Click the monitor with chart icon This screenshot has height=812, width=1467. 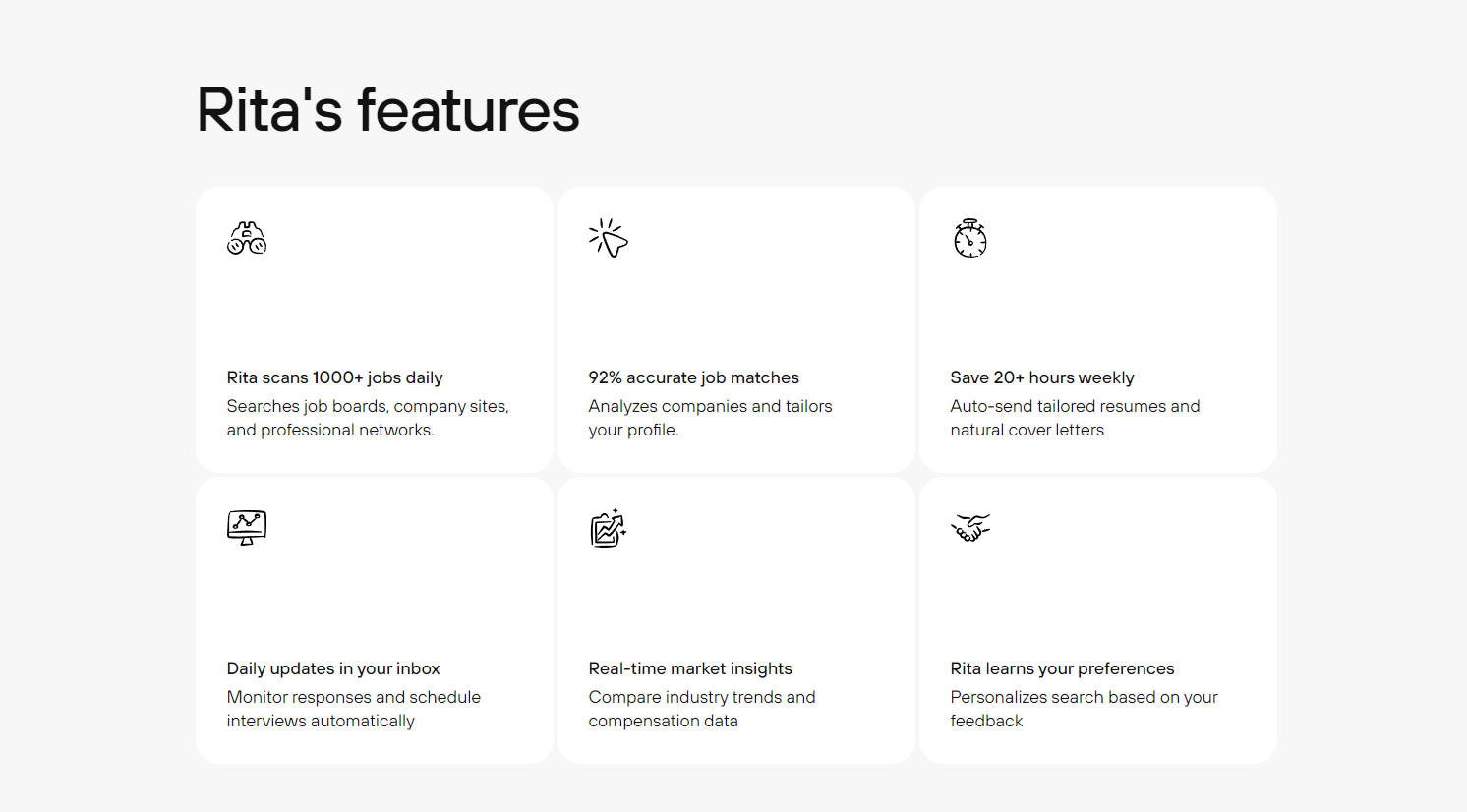[247, 528]
